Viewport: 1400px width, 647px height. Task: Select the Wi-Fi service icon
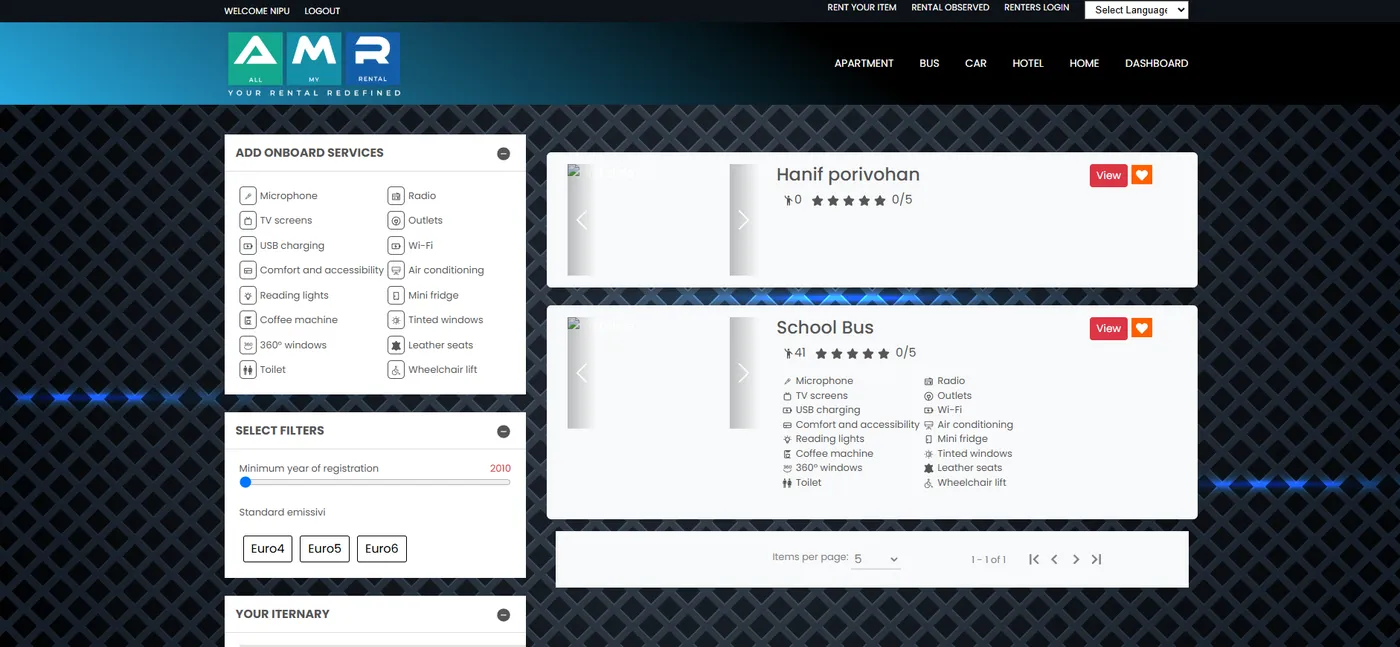(396, 246)
